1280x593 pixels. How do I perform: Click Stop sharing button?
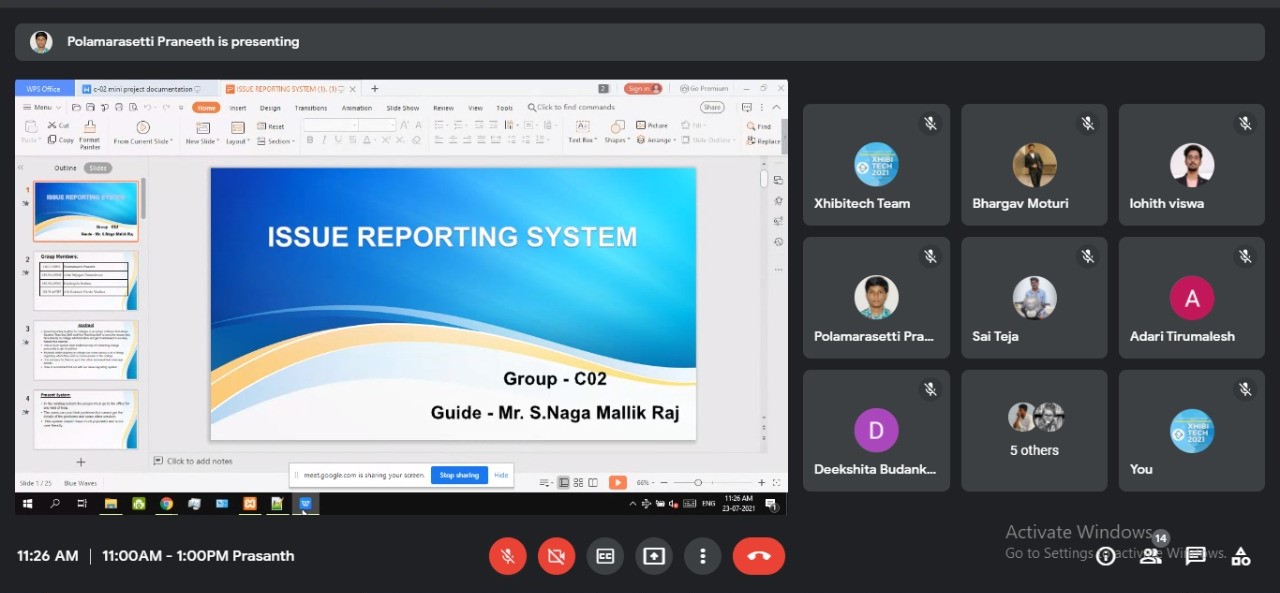[x=459, y=475]
